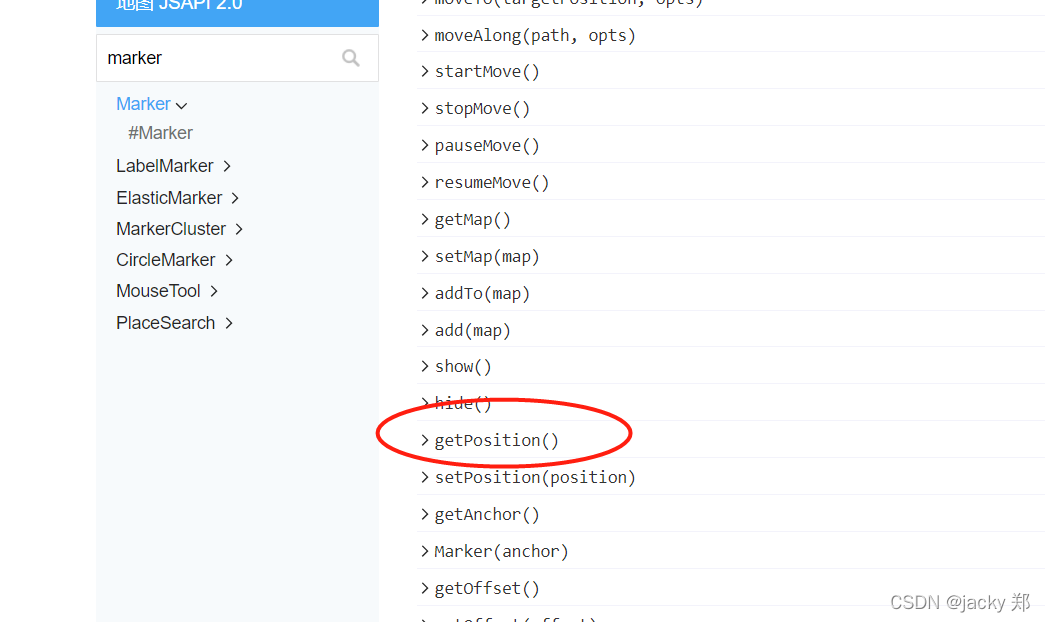Image resolution: width=1045 pixels, height=622 pixels.
Task: Open CircleMarker in the sidebar
Action: click(165, 260)
